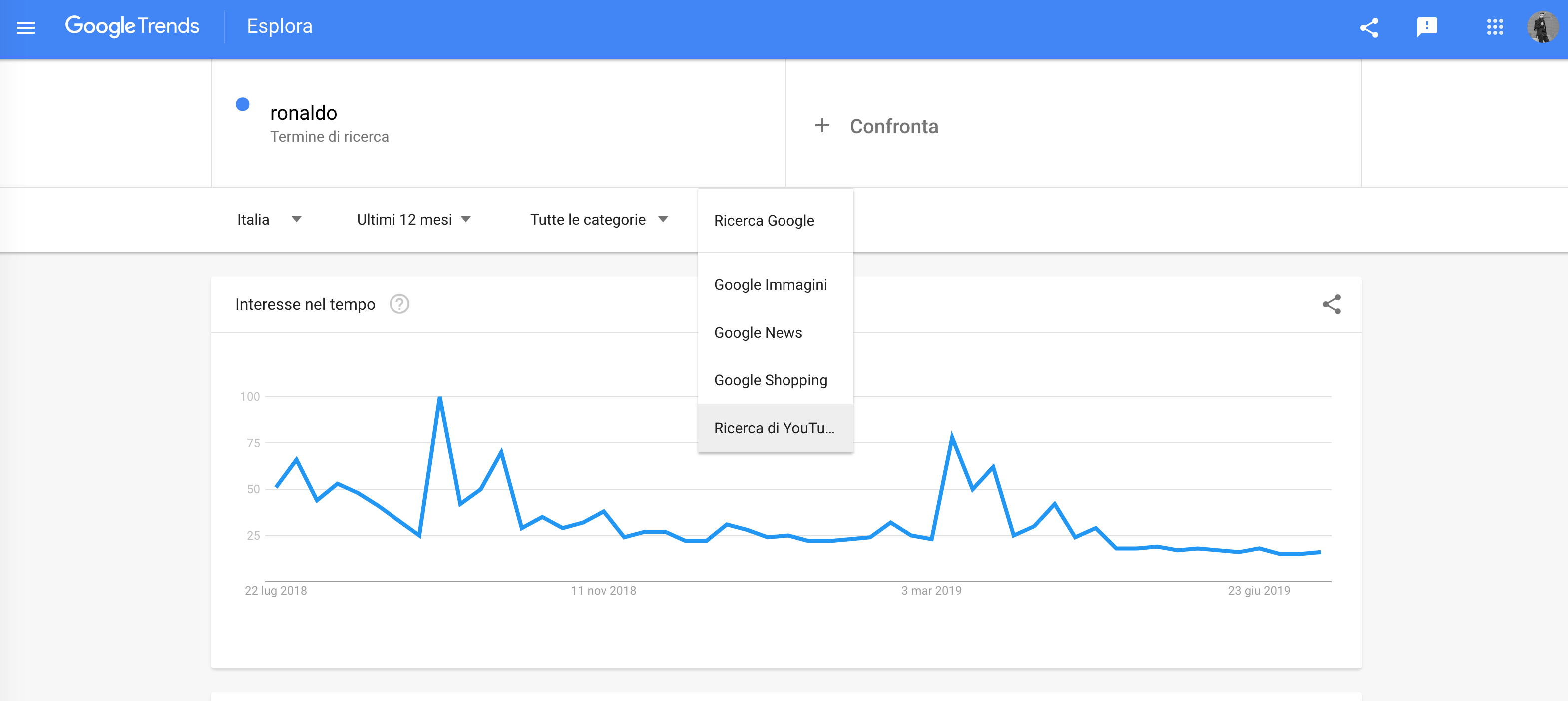Open the Google apps grid

point(1495,27)
